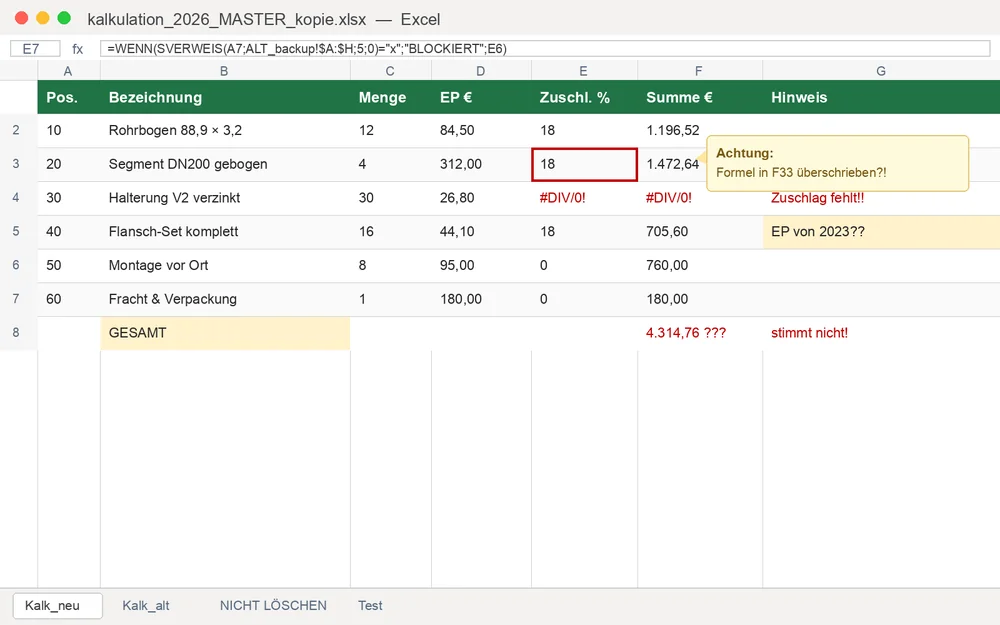Select the highlighted GESAMT cell
The width and height of the screenshot is (1000, 625).
[x=224, y=333]
